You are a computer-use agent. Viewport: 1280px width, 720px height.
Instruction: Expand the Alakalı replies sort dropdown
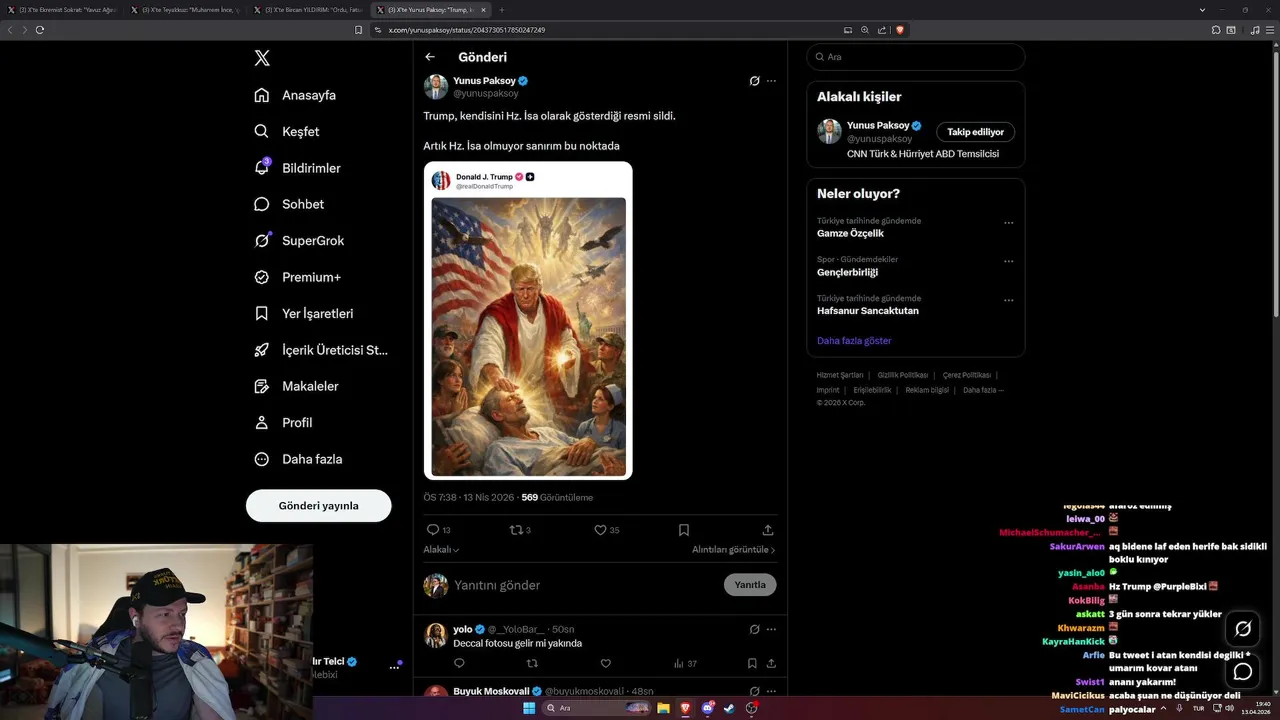click(441, 550)
